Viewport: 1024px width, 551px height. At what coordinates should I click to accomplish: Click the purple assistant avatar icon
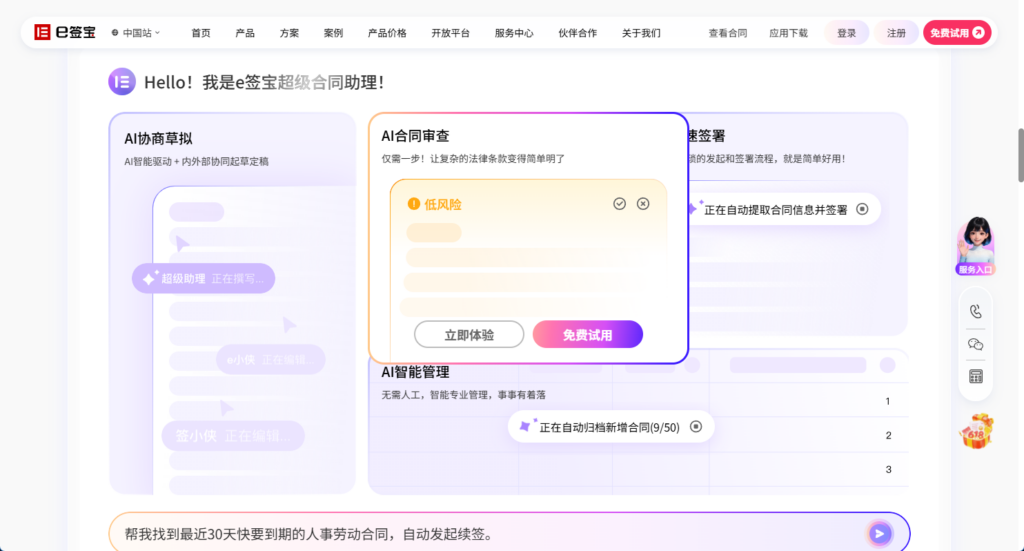coord(122,82)
